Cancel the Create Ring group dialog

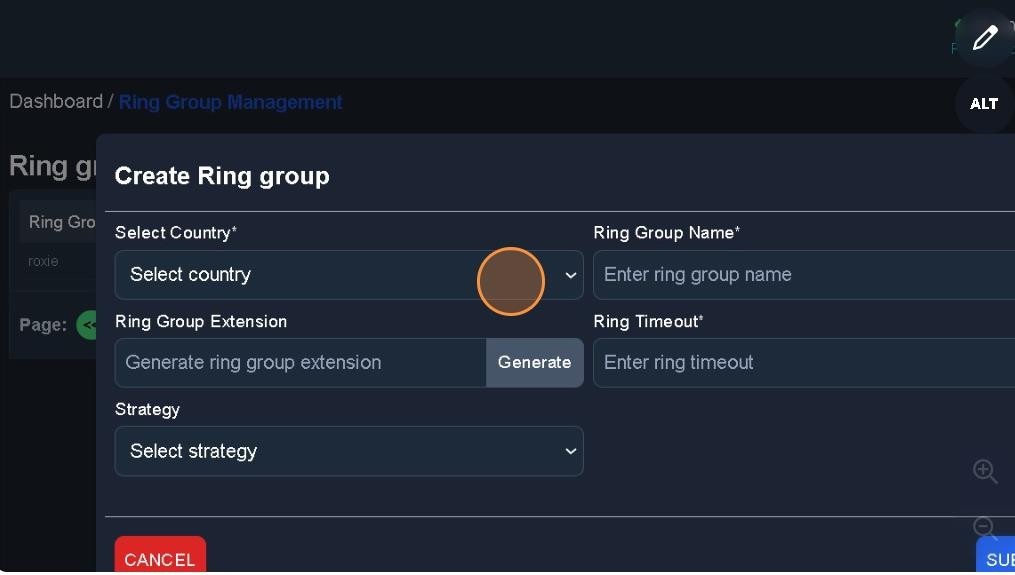tap(160, 559)
